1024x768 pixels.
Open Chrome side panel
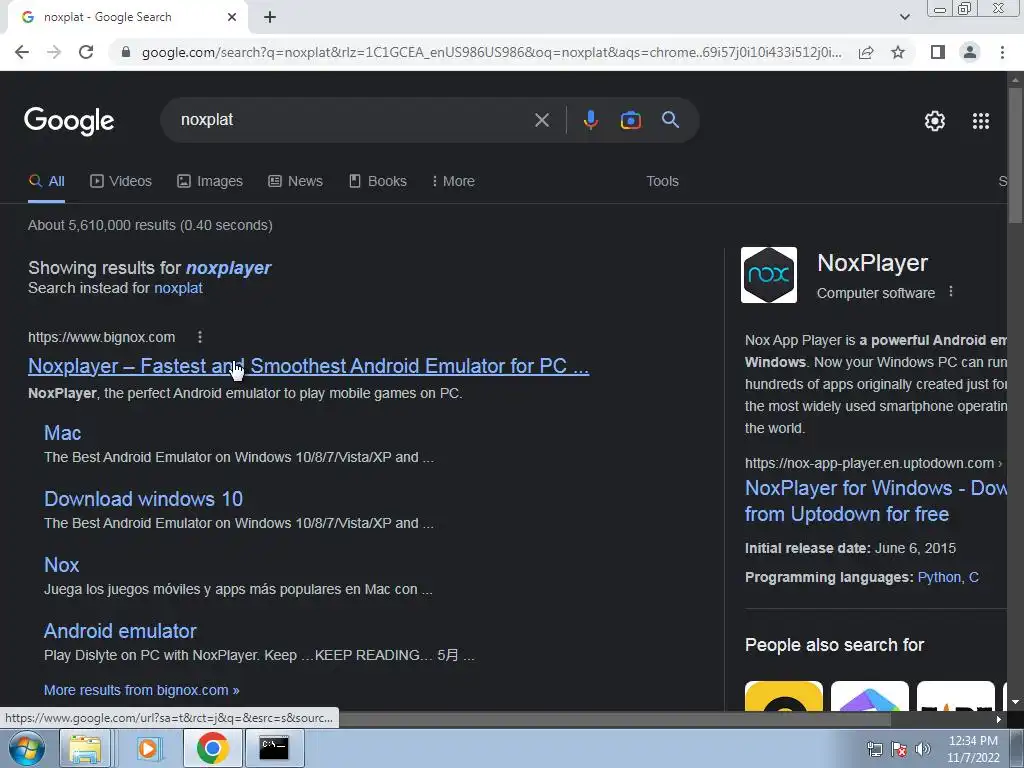click(938, 52)
